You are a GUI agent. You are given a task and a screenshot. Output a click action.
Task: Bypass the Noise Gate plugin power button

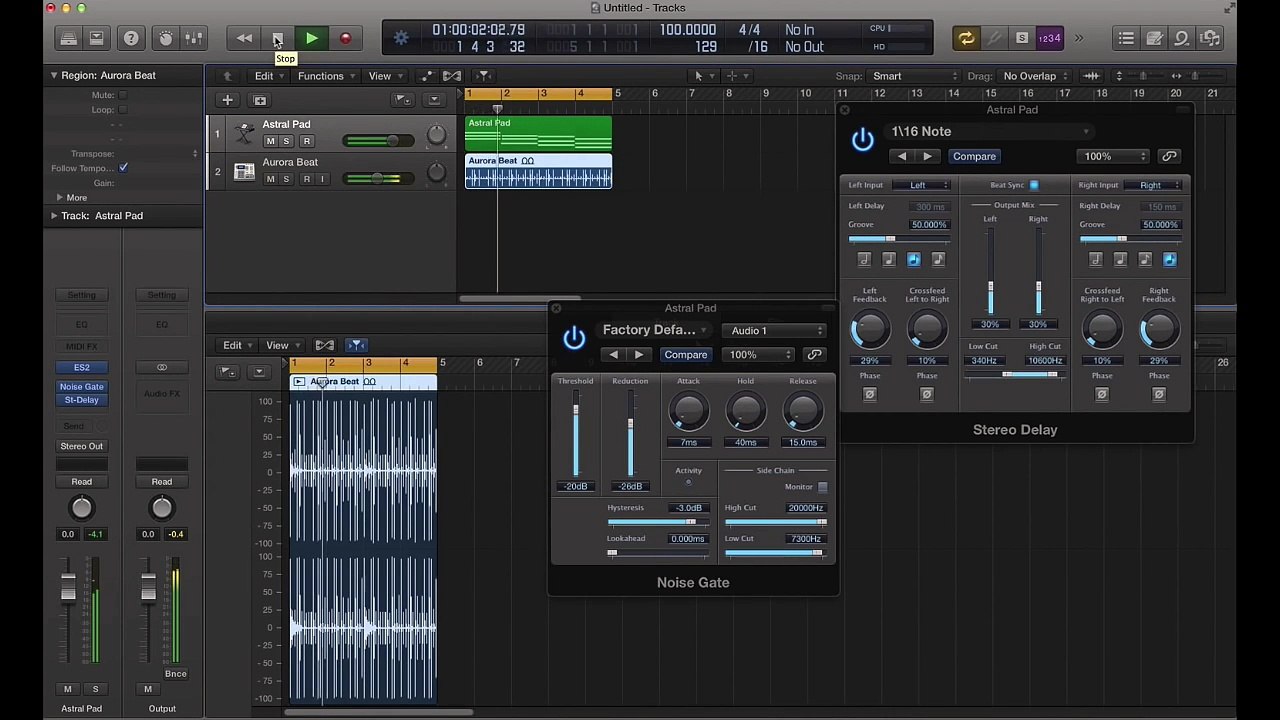pos(574,338)
